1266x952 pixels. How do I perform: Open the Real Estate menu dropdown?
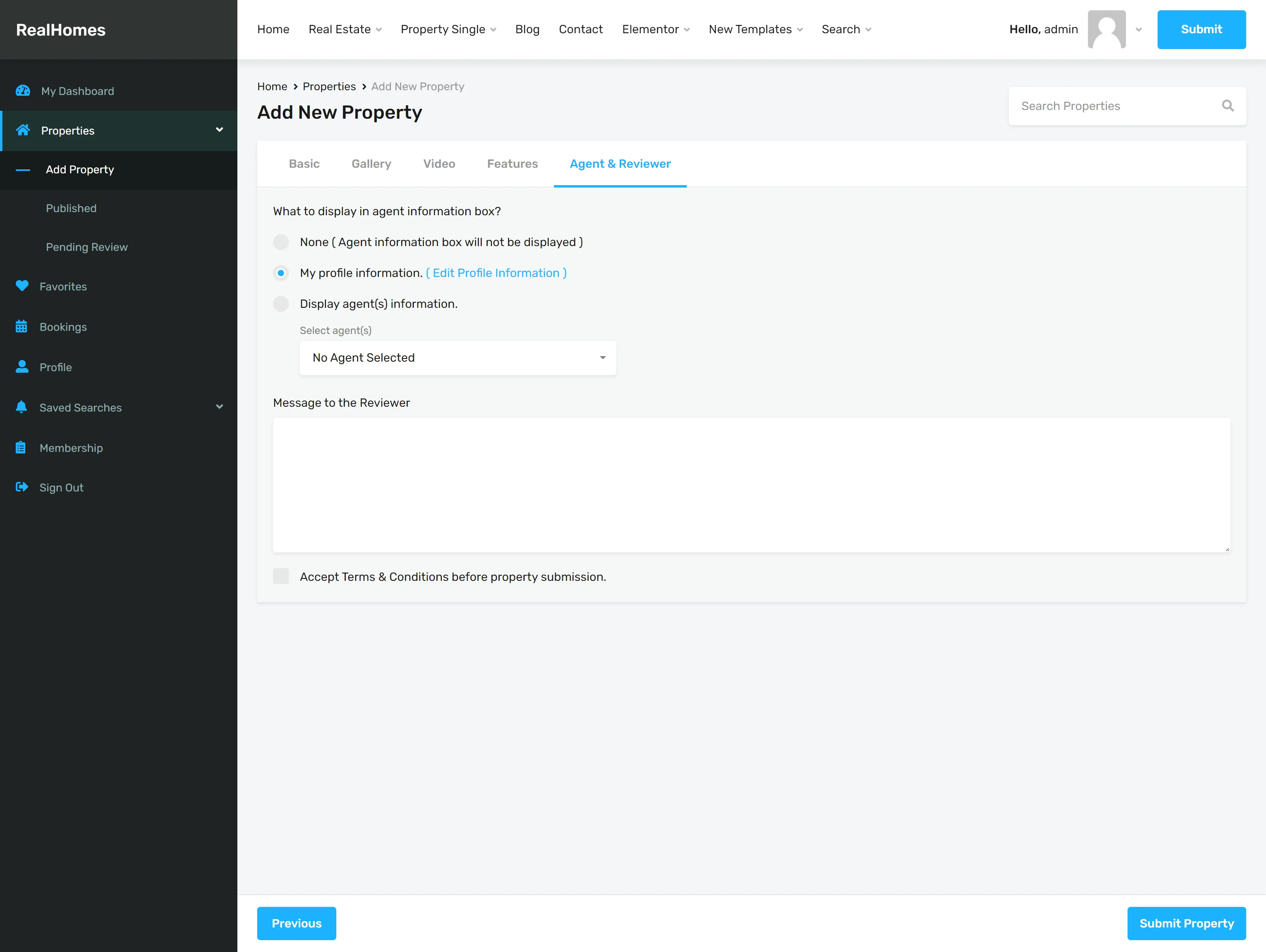pos(345,29)
